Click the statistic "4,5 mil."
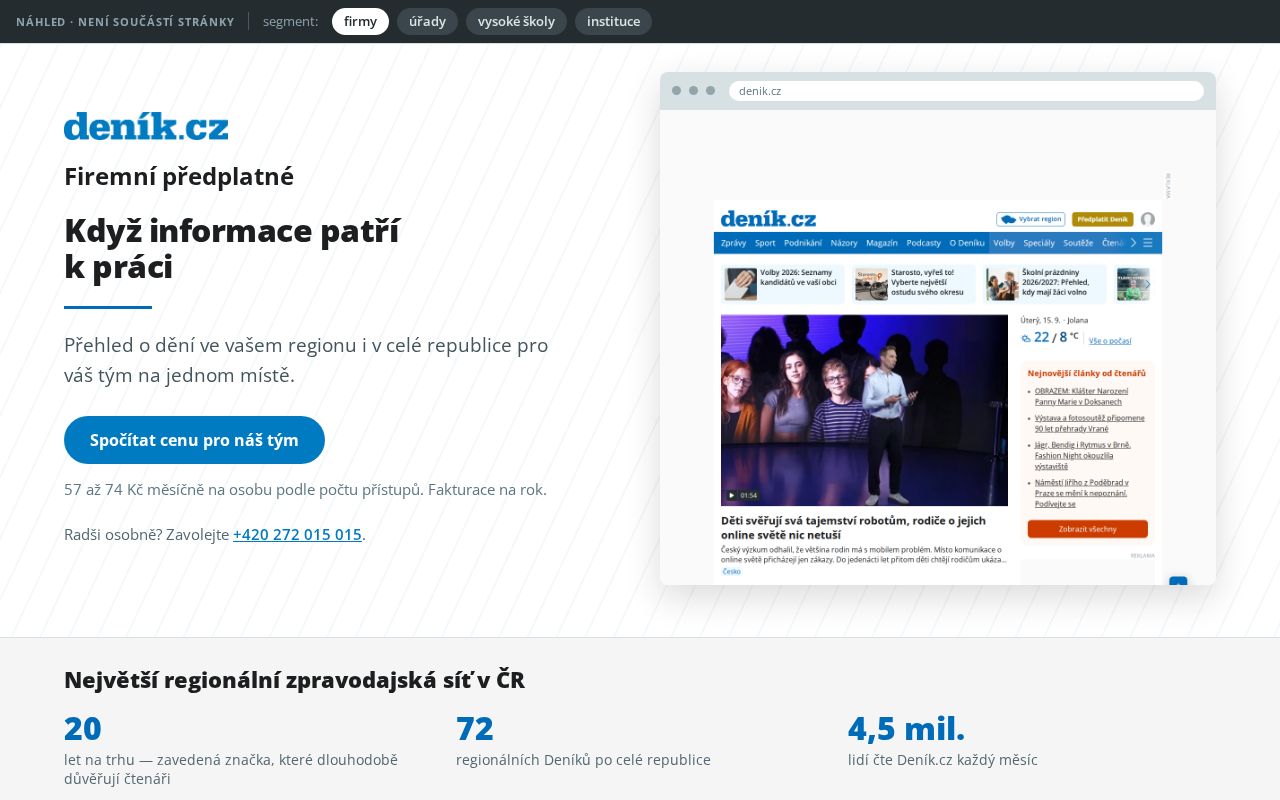The height and width of the screenshot is (800, 1280). click(x=906, y=729)
